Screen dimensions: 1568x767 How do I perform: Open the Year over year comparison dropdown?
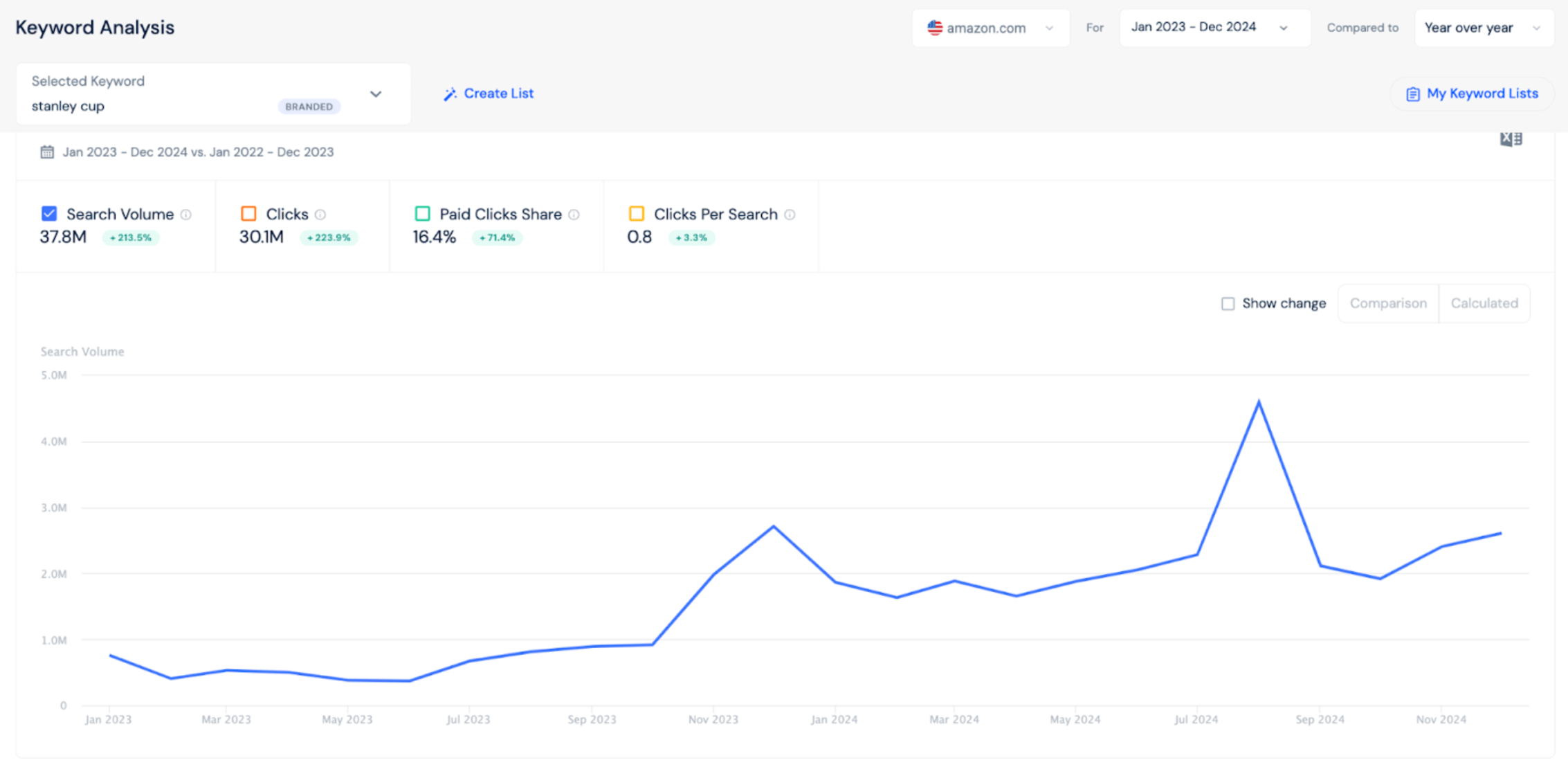click(x=1484, y=28)
